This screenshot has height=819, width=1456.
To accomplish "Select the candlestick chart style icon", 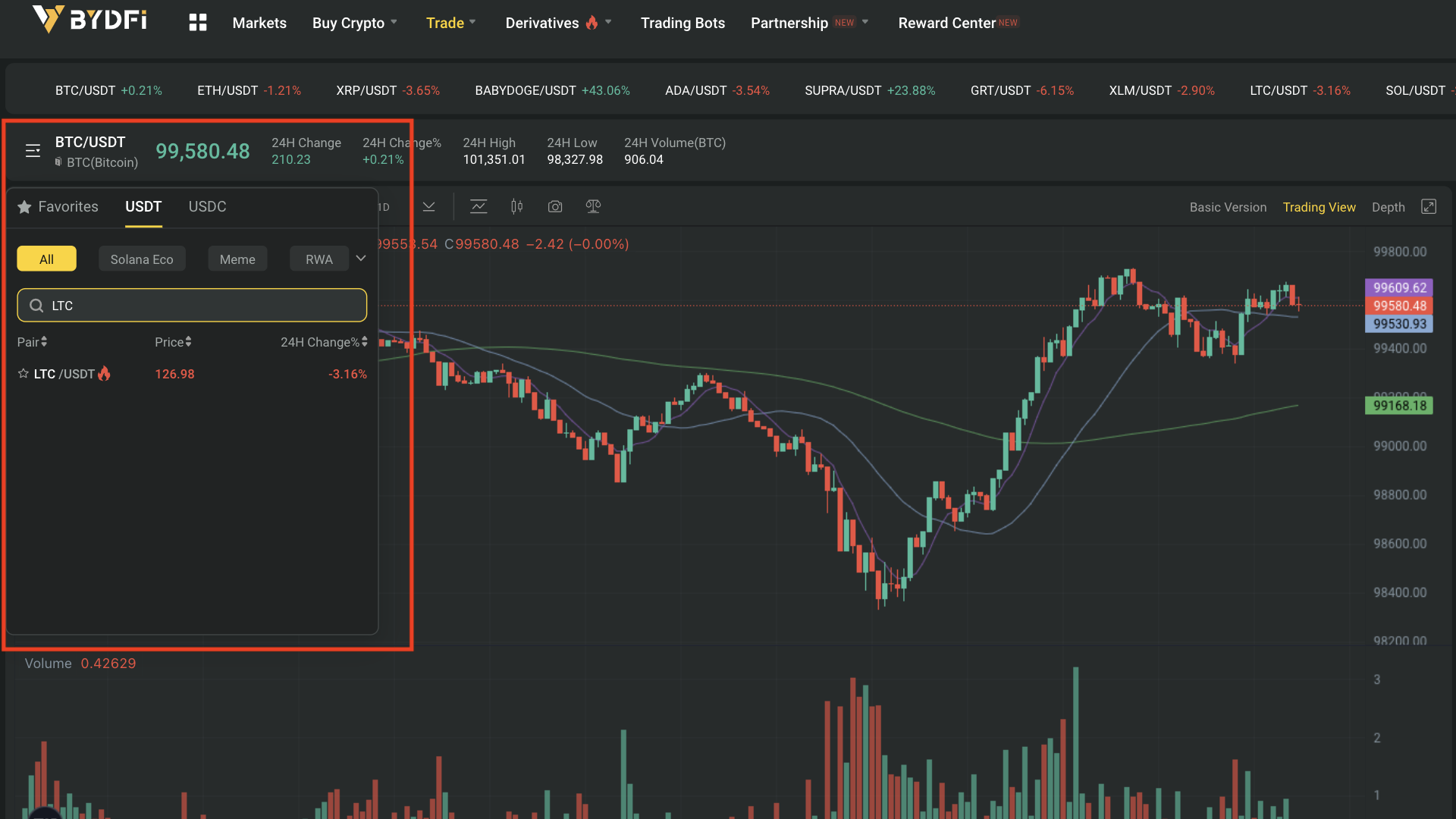I will point(516,206).
